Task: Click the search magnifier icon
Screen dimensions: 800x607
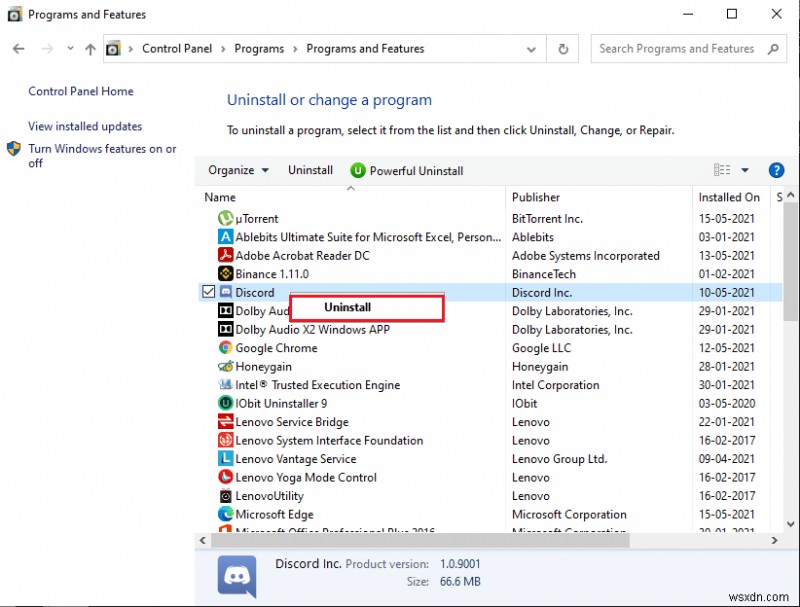Action: click(773, 49)
